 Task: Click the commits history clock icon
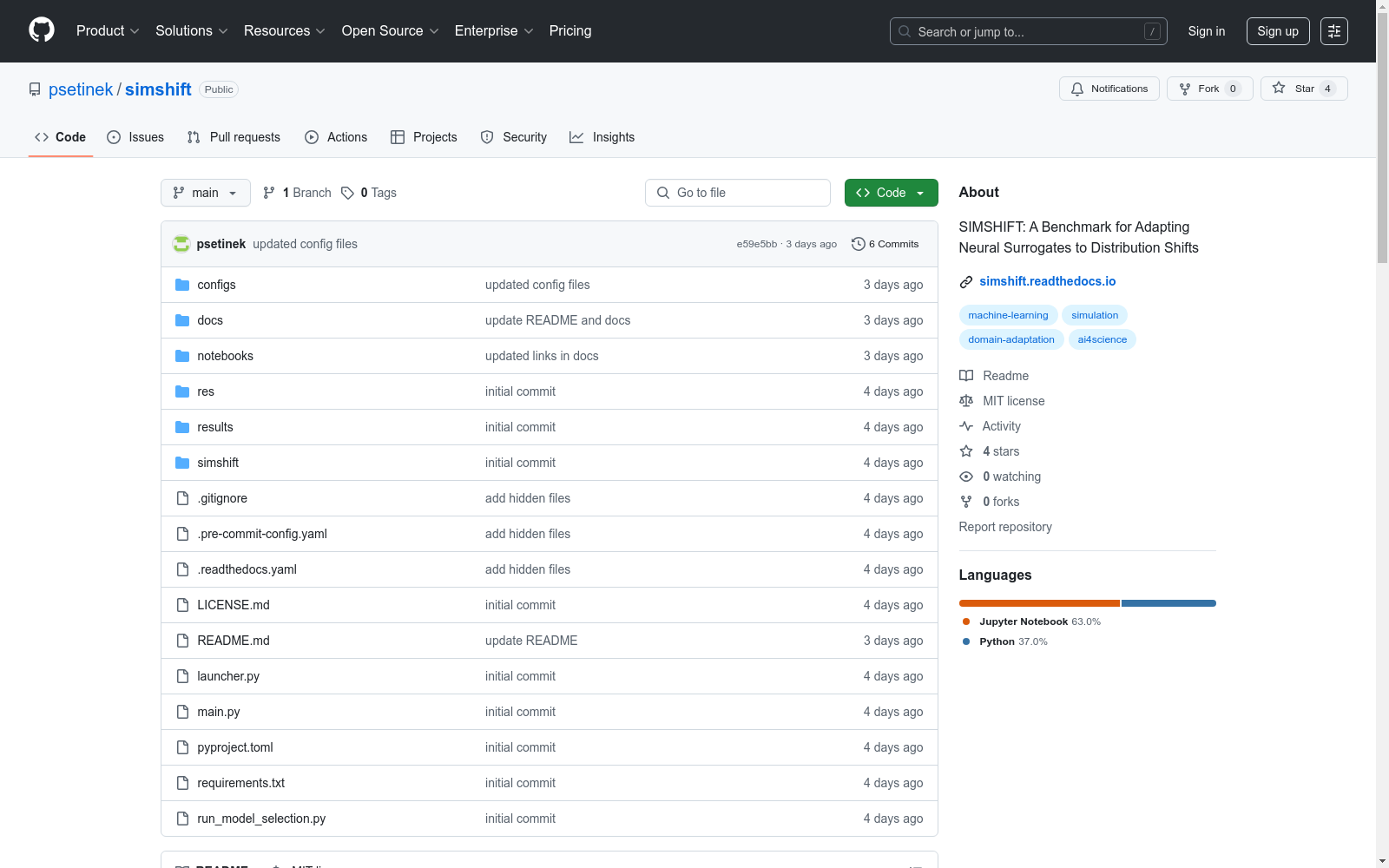click(859, 244)
